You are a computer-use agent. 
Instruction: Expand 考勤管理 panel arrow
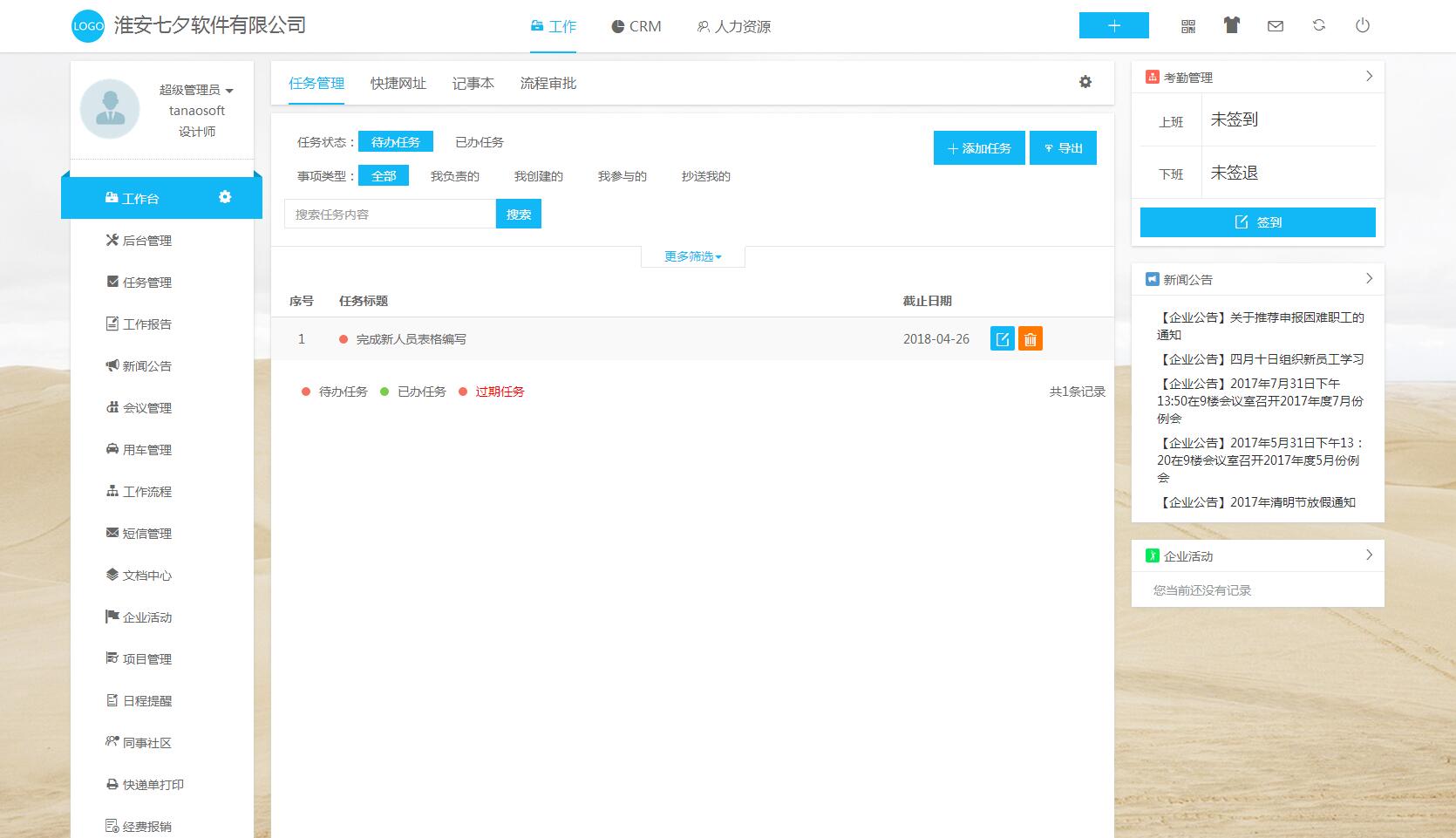coord(1369,77)
